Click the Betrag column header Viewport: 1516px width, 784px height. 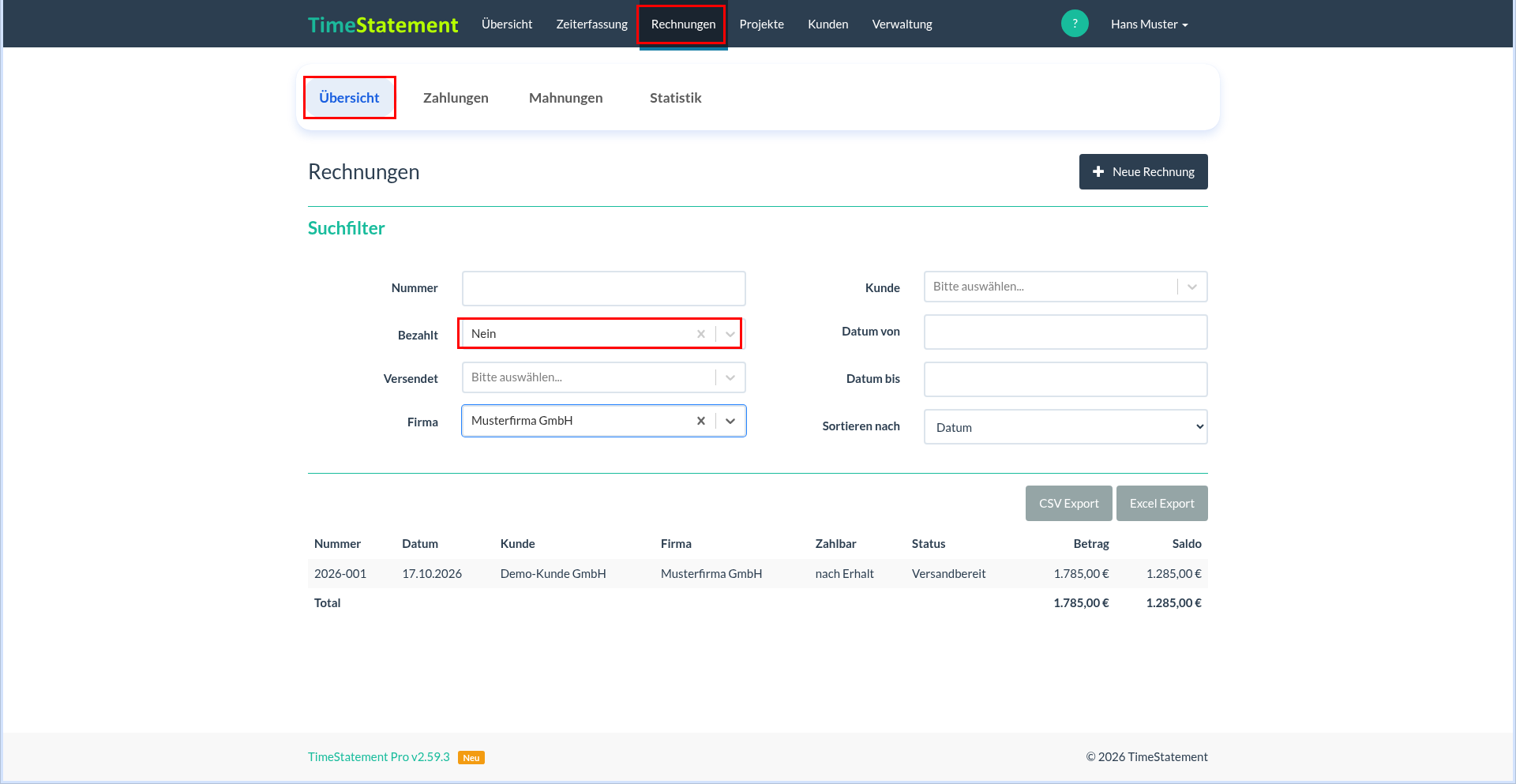[1091, 544]
